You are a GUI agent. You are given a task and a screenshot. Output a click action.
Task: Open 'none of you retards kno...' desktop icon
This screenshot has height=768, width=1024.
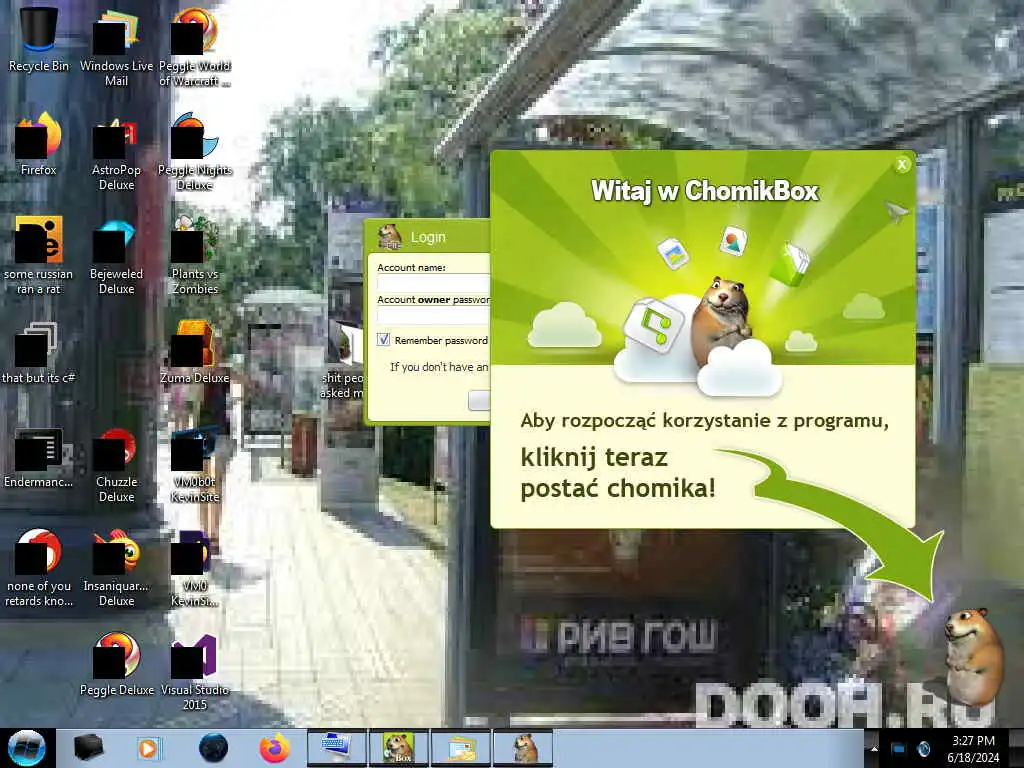[x=38, y=567]
